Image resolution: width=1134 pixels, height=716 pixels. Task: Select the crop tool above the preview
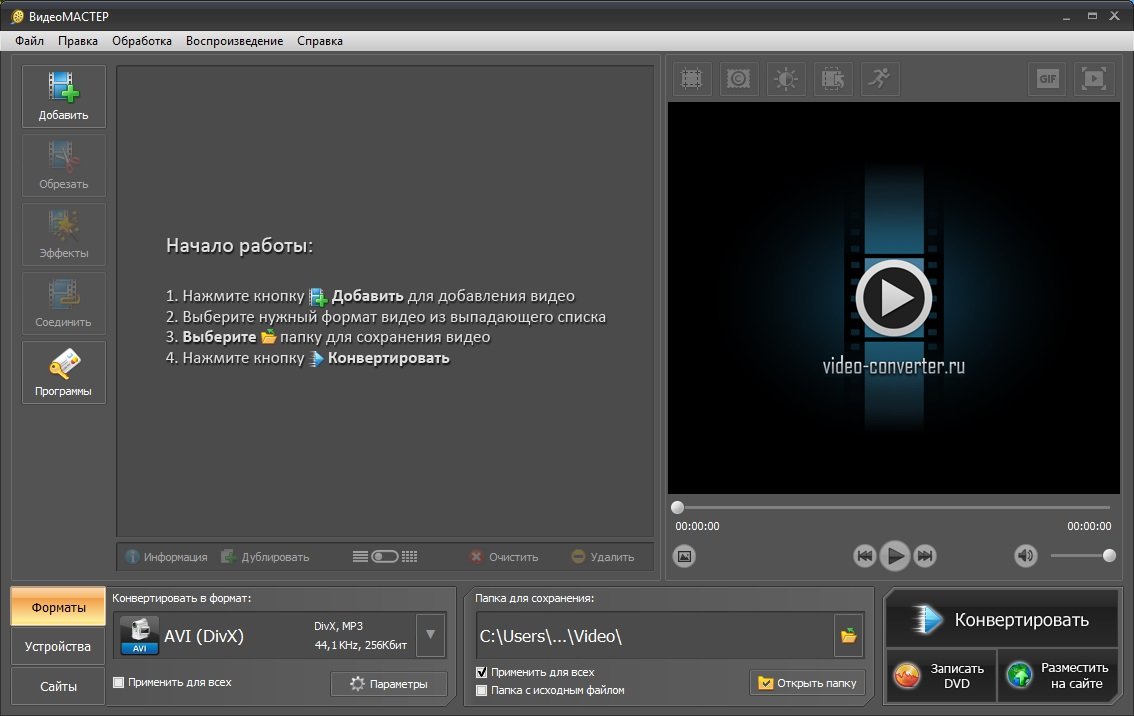[690, 79]
